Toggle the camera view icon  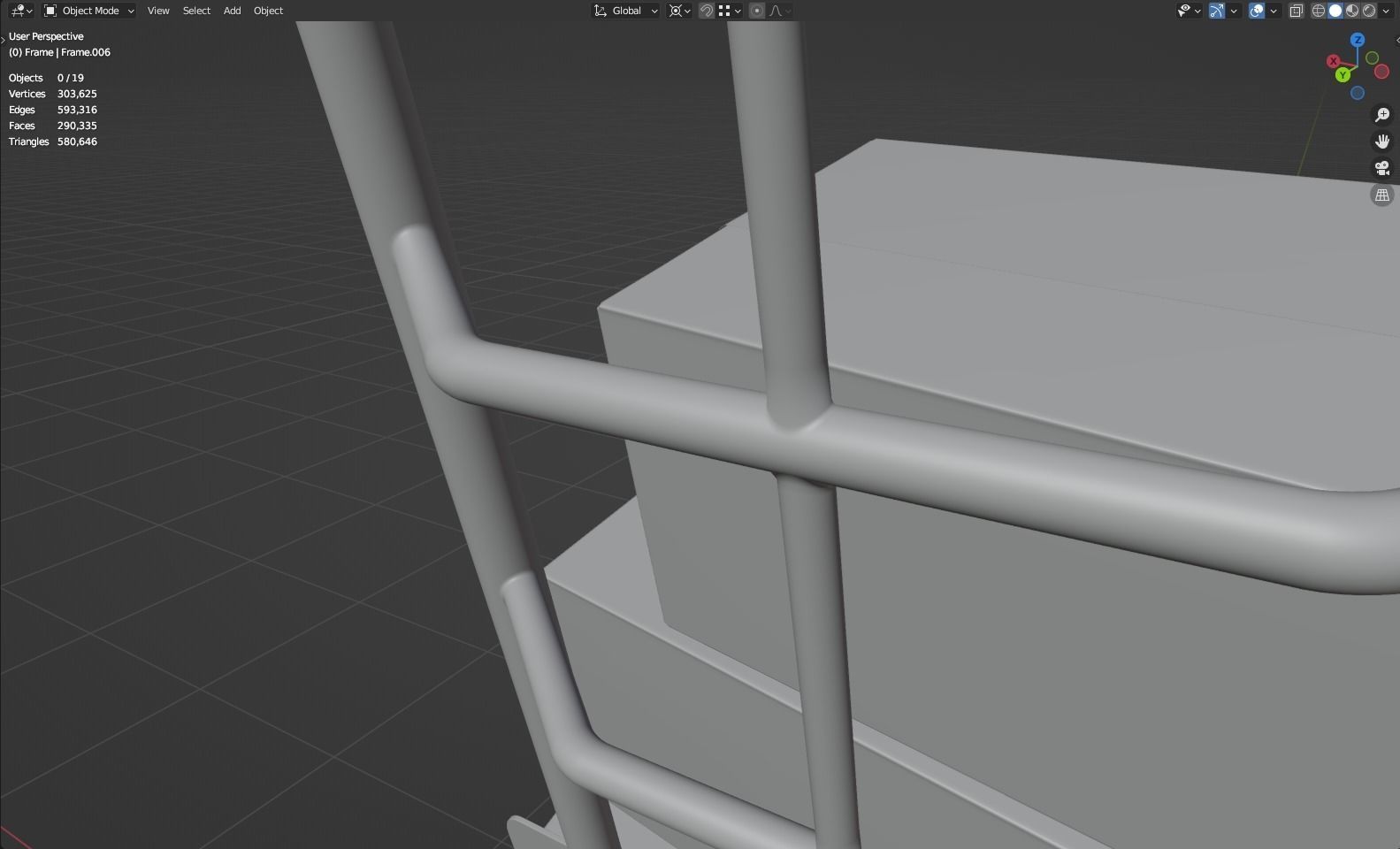[1382, 168]
